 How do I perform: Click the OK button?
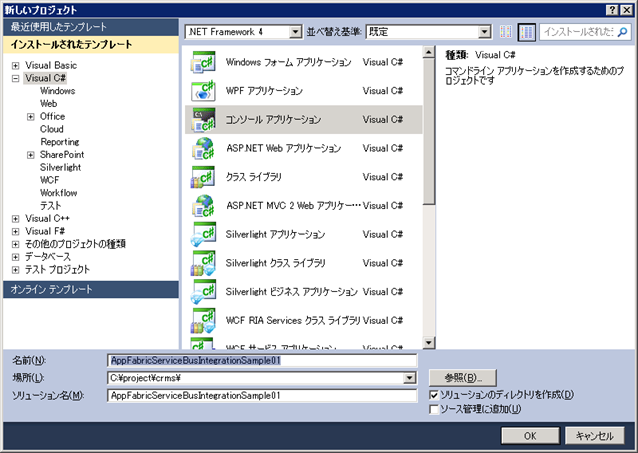point(530,436)
